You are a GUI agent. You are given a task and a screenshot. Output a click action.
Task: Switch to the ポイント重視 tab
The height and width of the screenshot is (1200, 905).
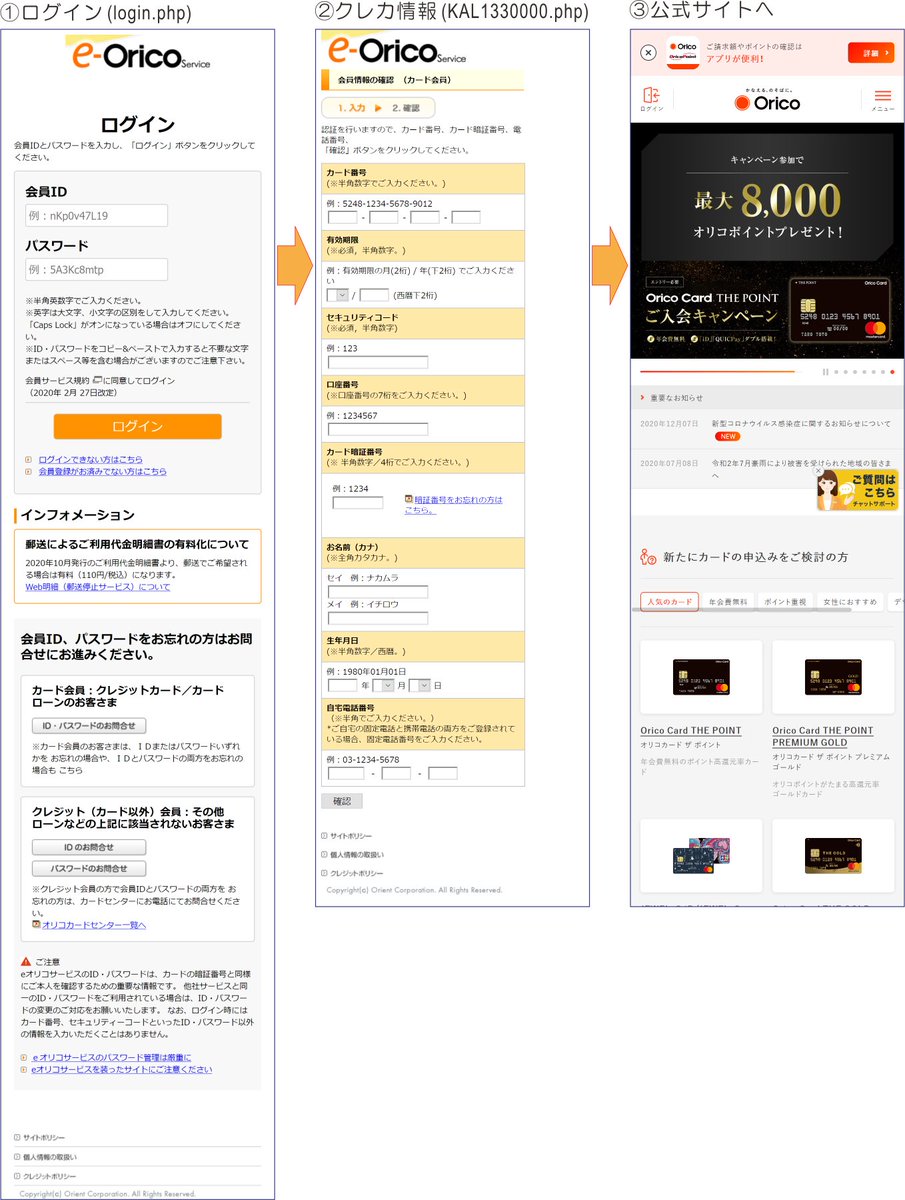(785, 602)
